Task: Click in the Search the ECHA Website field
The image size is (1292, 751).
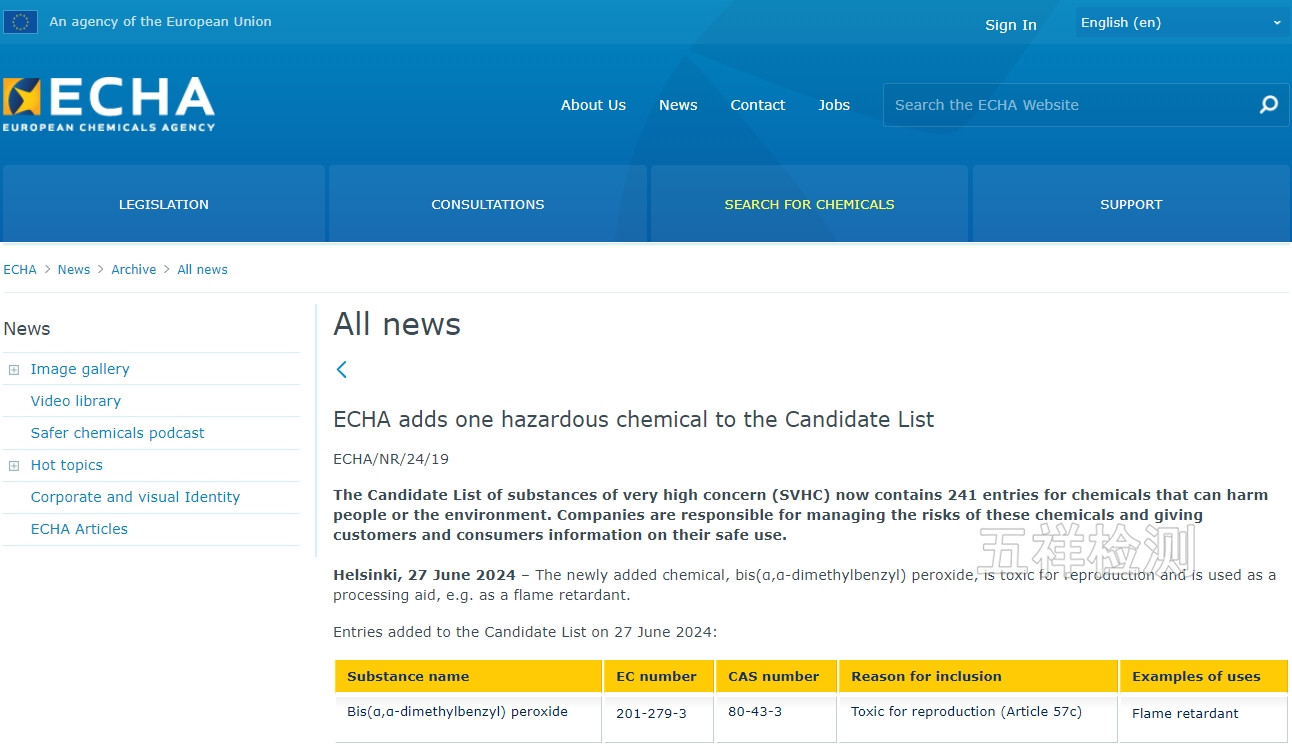Action: coord(1065,105)
